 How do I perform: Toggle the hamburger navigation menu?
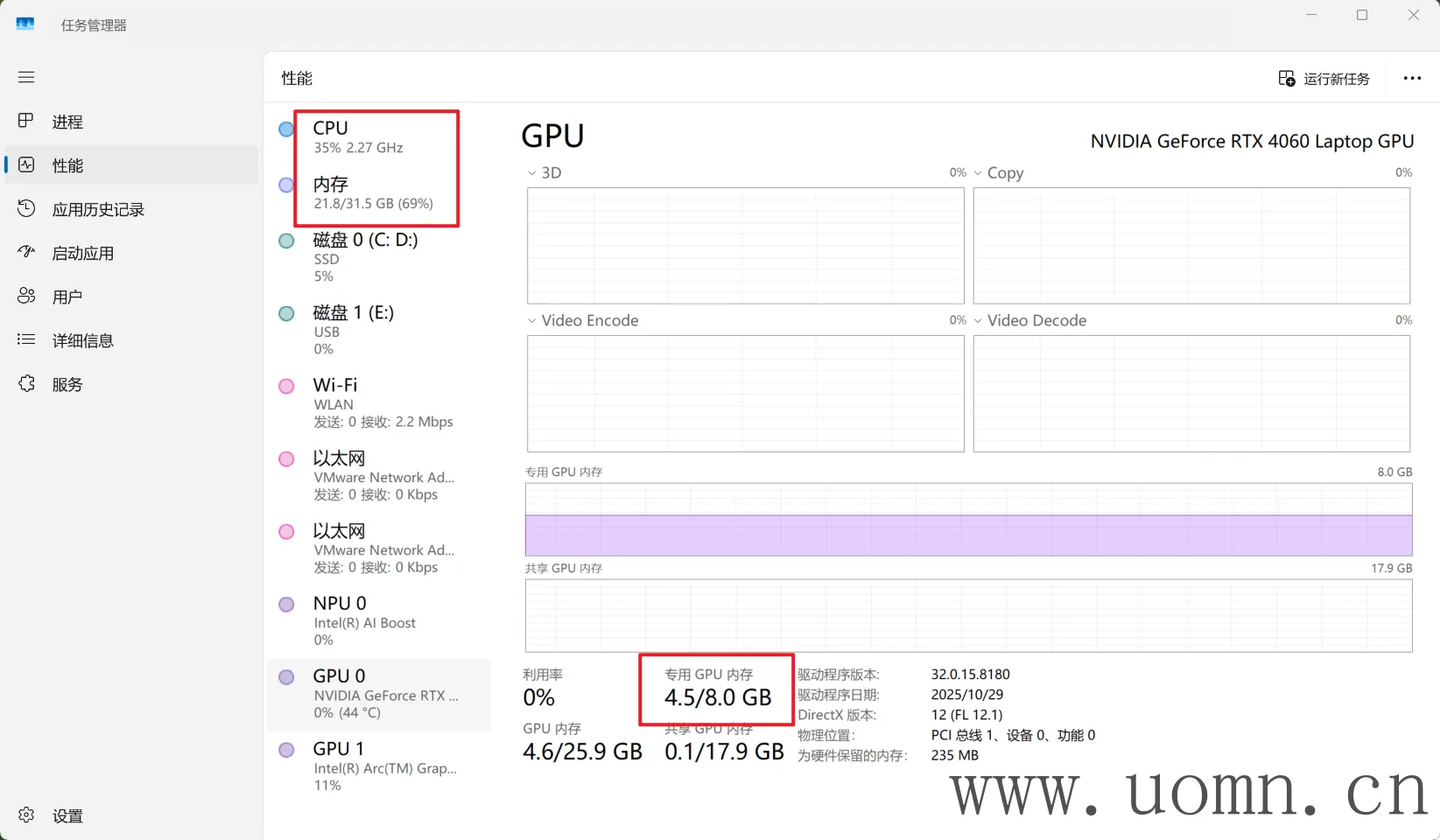(x=26, y=77)
